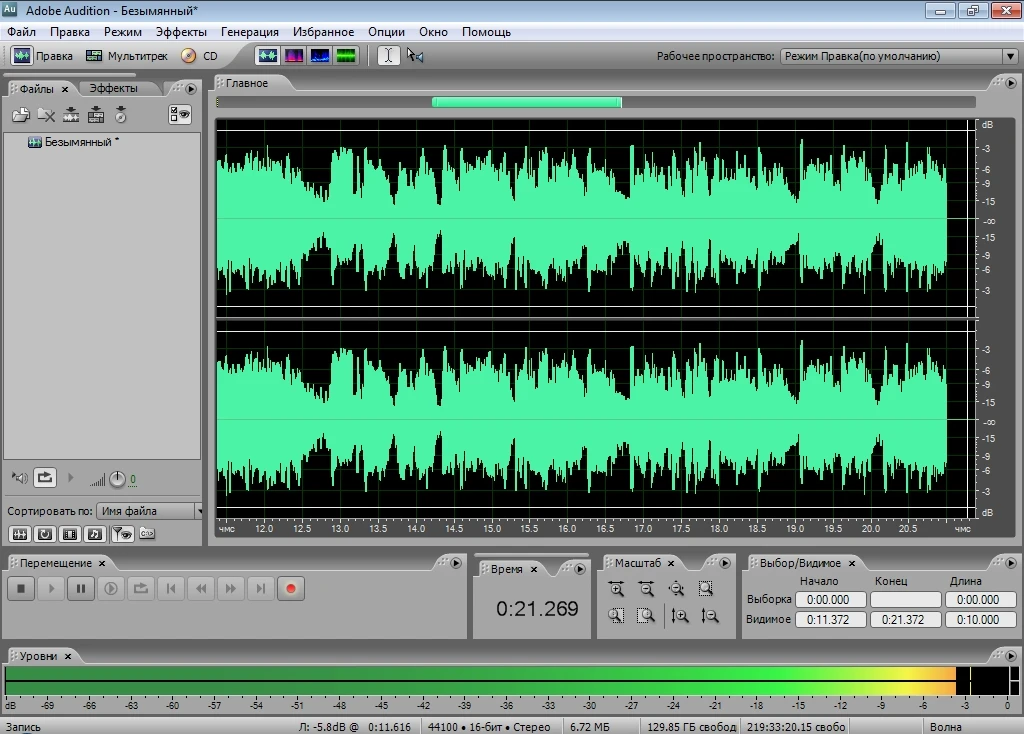Click the horizontal zoom in icon

pyautogui.click(x=616, y=589)
